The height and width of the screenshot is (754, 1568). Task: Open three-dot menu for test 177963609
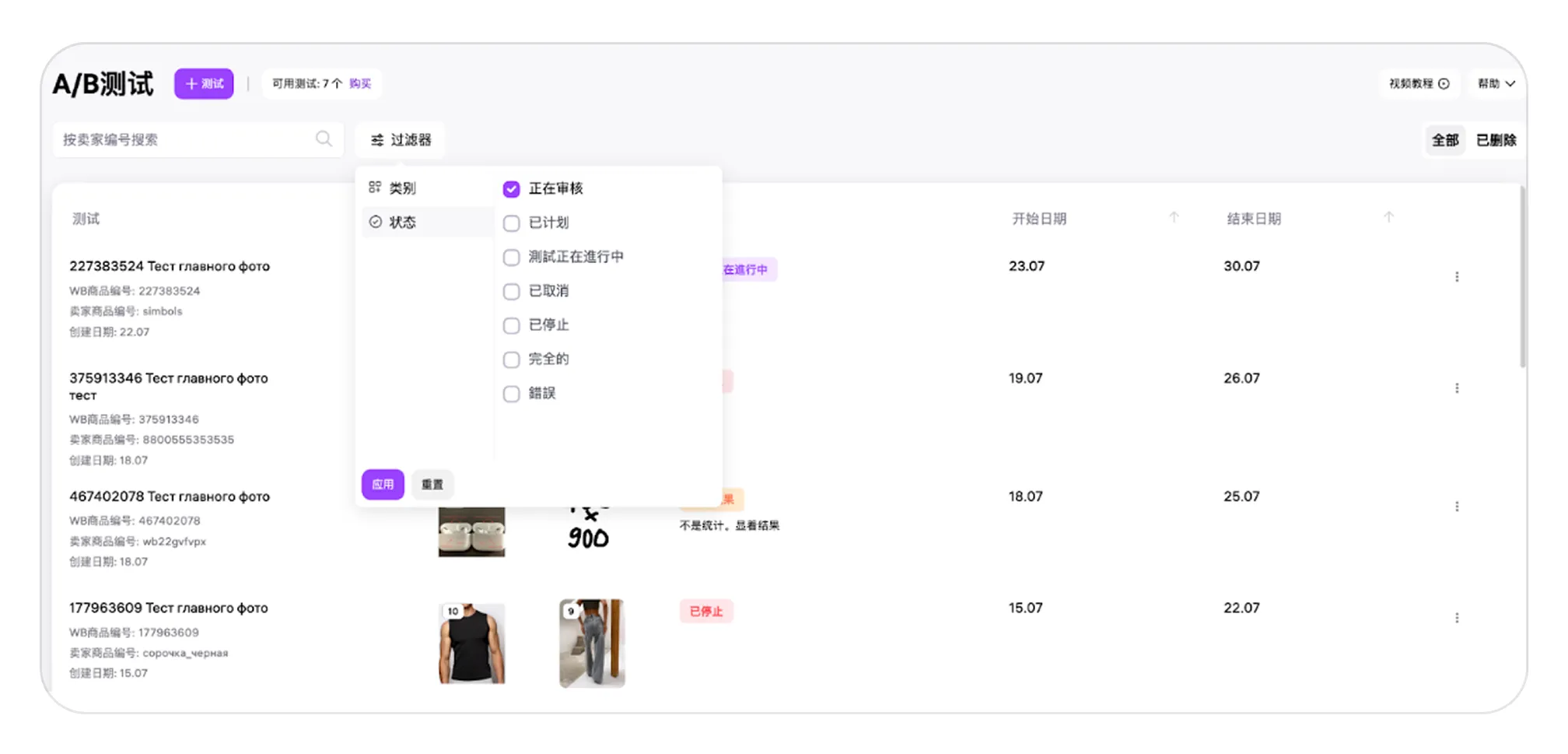click(1457, 618)
